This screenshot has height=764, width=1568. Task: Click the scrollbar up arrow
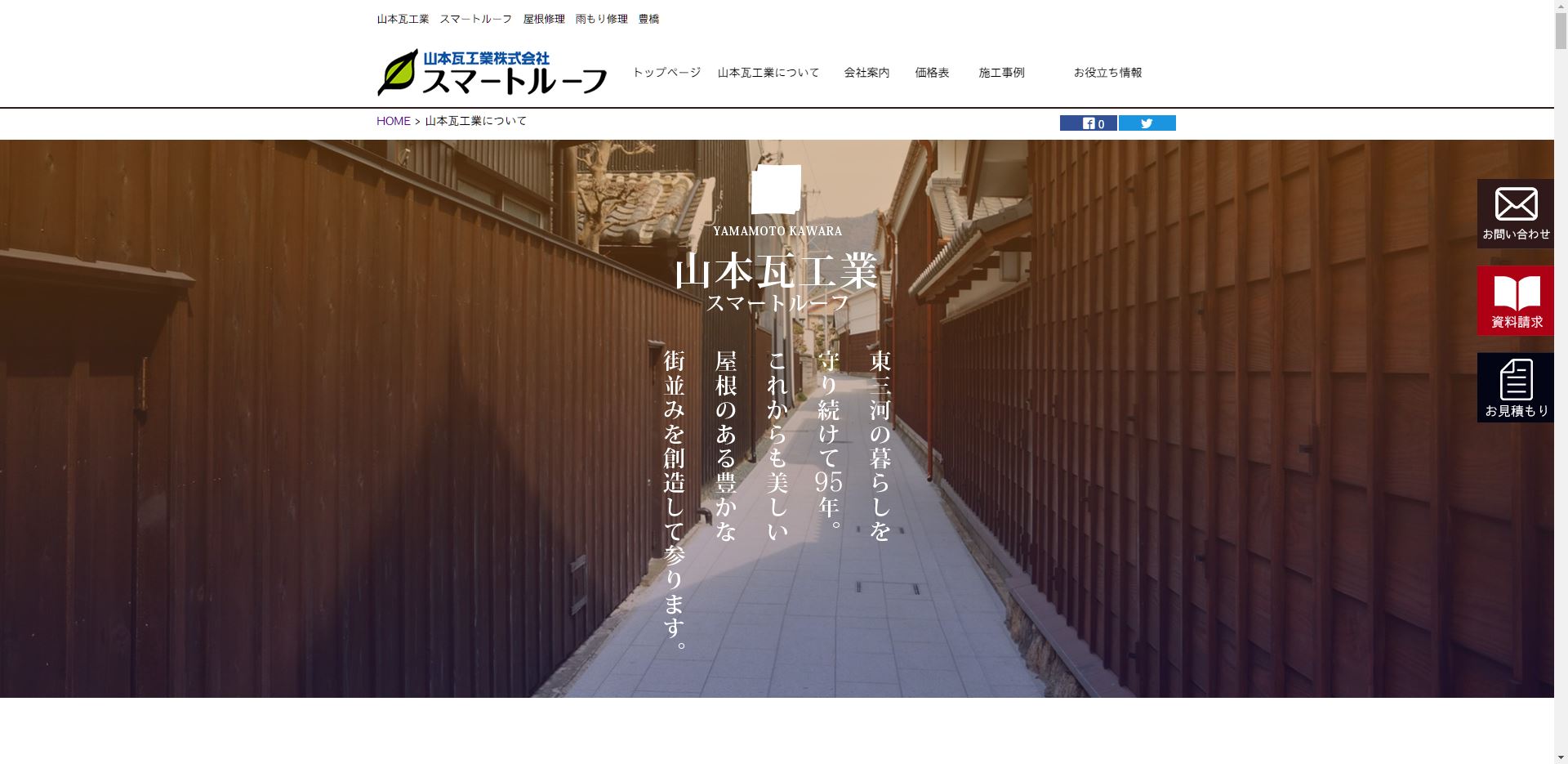(x=1561, y=7)
